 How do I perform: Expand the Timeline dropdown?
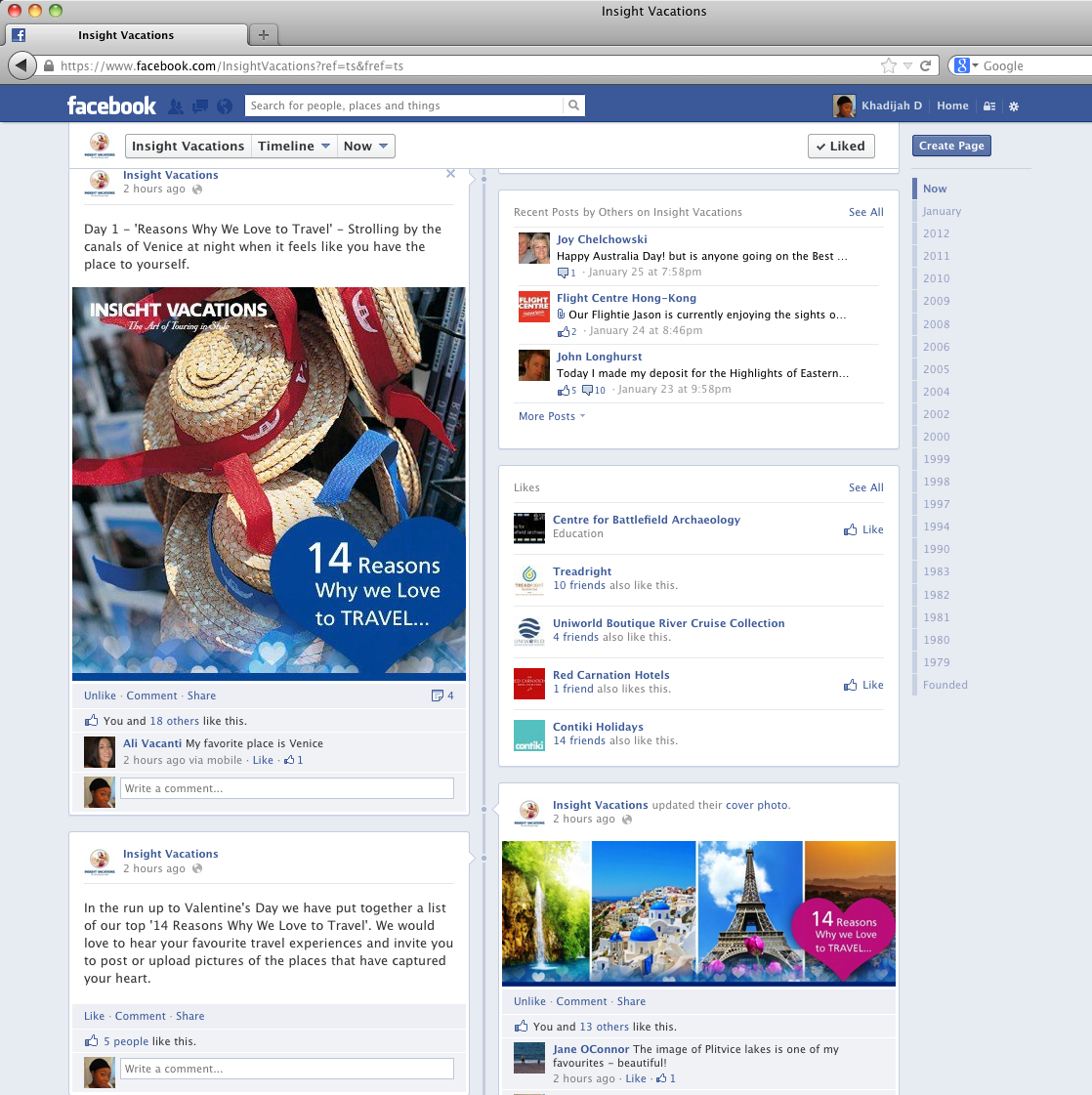pos(294,146)
